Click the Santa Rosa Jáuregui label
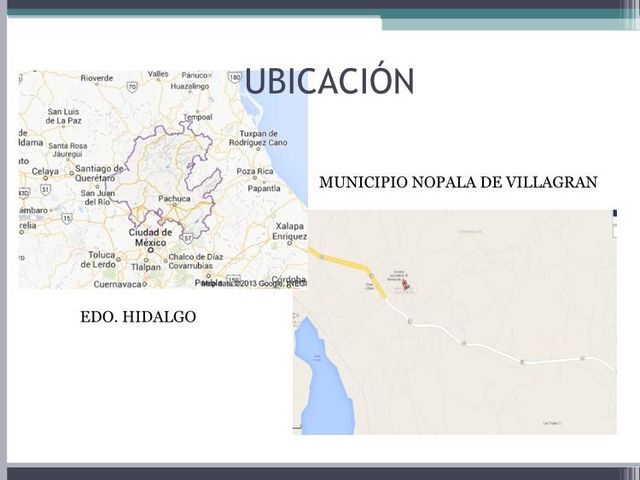640x480 pixels. click(x=68, y=150)
